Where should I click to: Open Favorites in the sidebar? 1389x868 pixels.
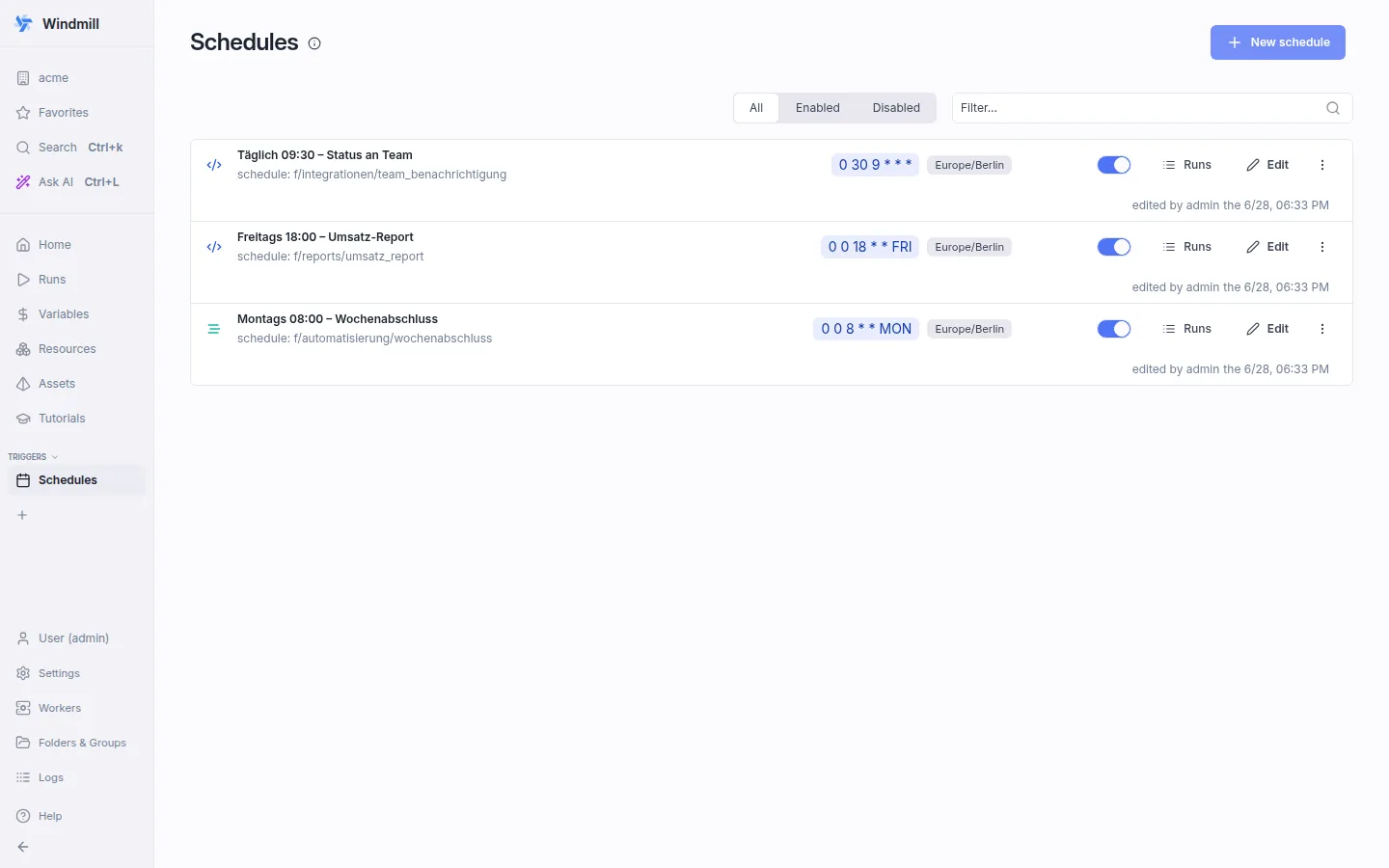pos(77,113)
